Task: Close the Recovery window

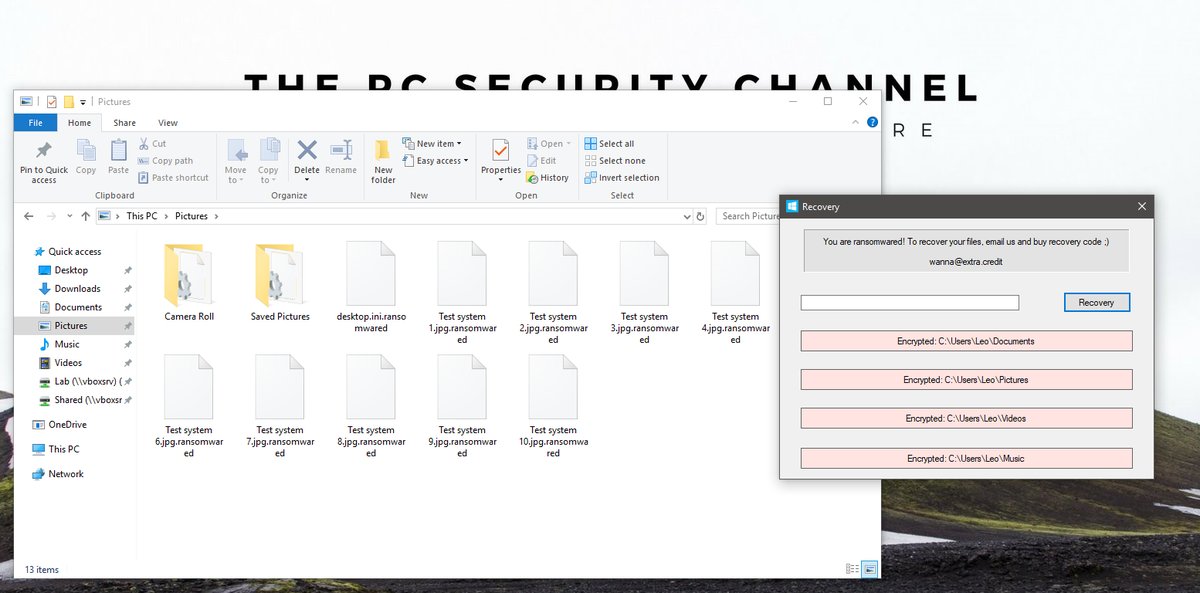Action: point(1142,207)
